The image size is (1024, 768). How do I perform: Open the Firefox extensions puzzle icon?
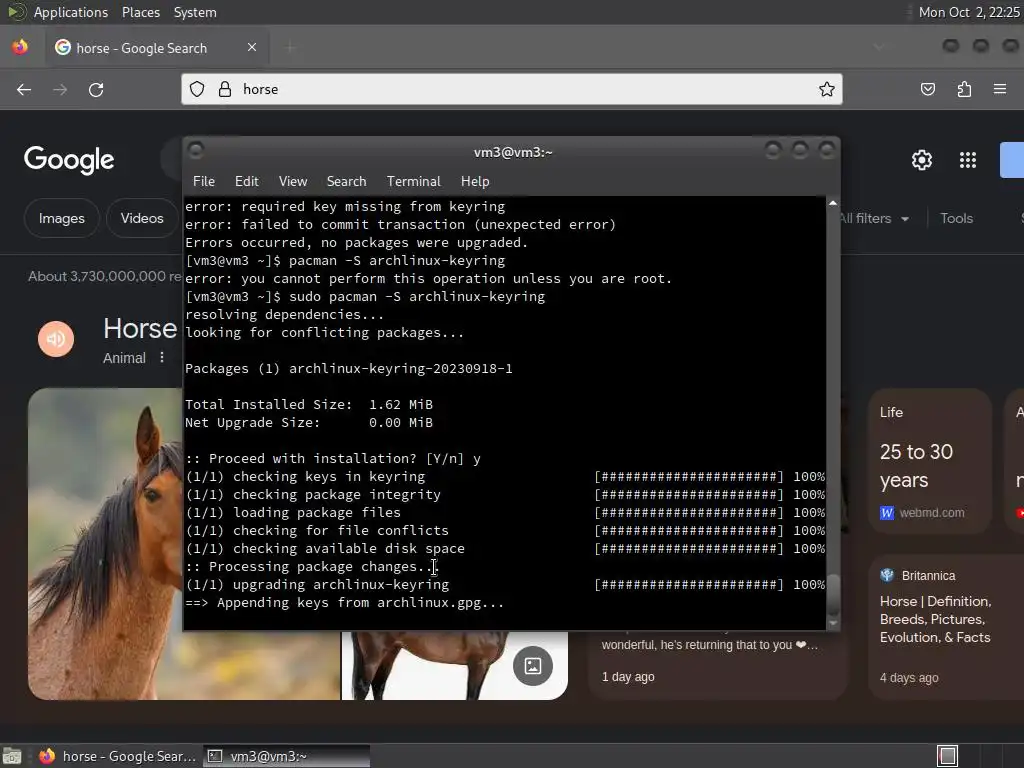click(x=964, y=89)
